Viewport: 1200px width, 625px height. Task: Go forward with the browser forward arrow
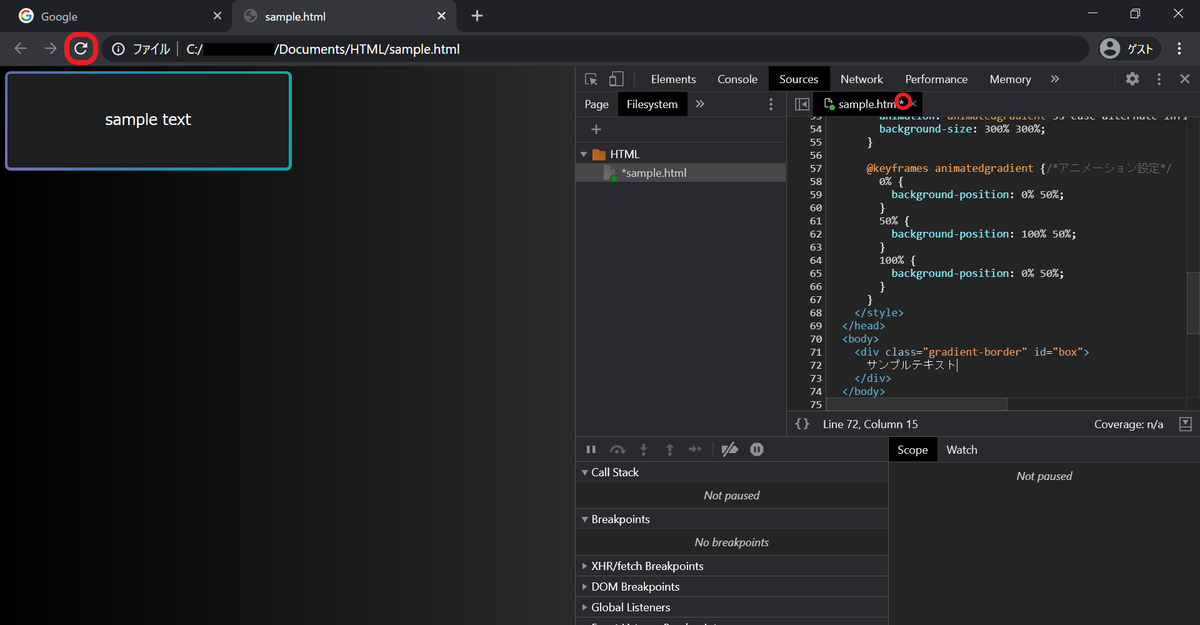50,48
